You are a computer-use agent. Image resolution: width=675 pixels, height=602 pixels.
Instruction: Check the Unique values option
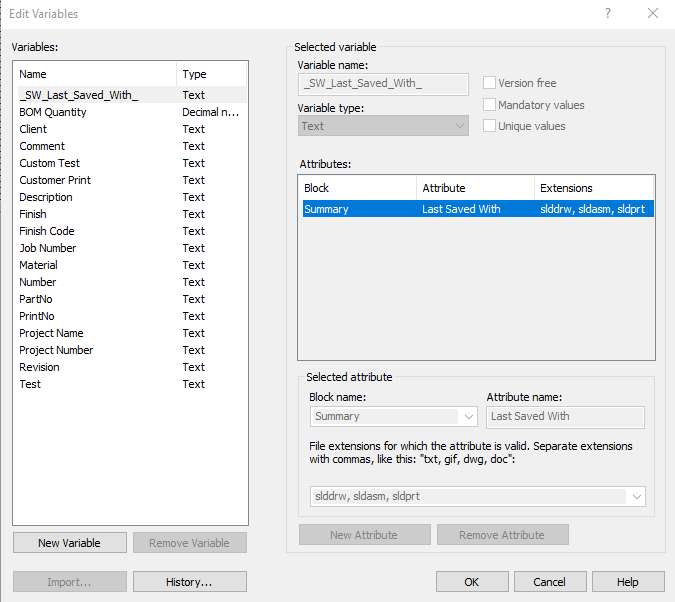pyautogui.click(x=490, y=126)
